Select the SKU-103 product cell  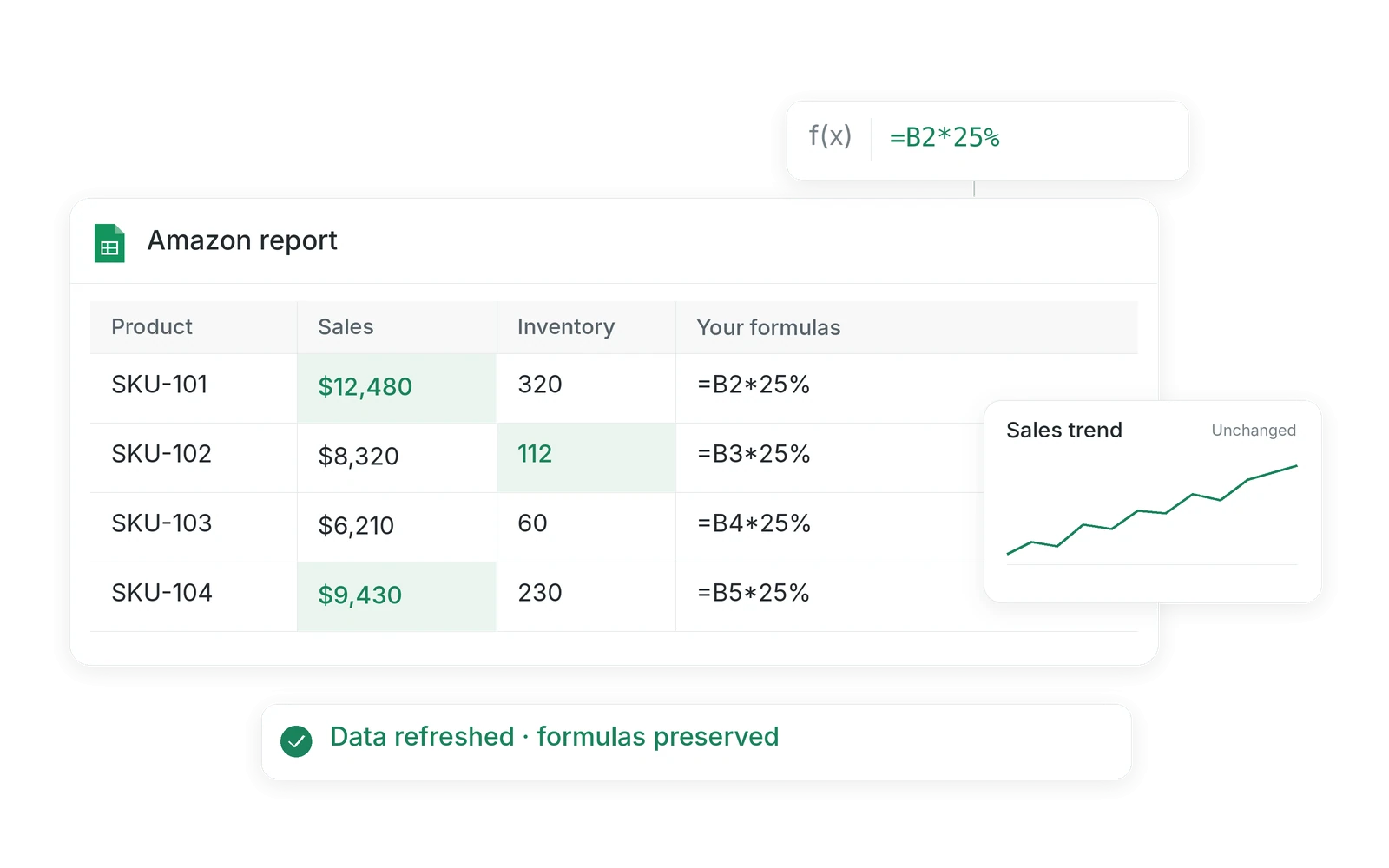tap(194, 527)
